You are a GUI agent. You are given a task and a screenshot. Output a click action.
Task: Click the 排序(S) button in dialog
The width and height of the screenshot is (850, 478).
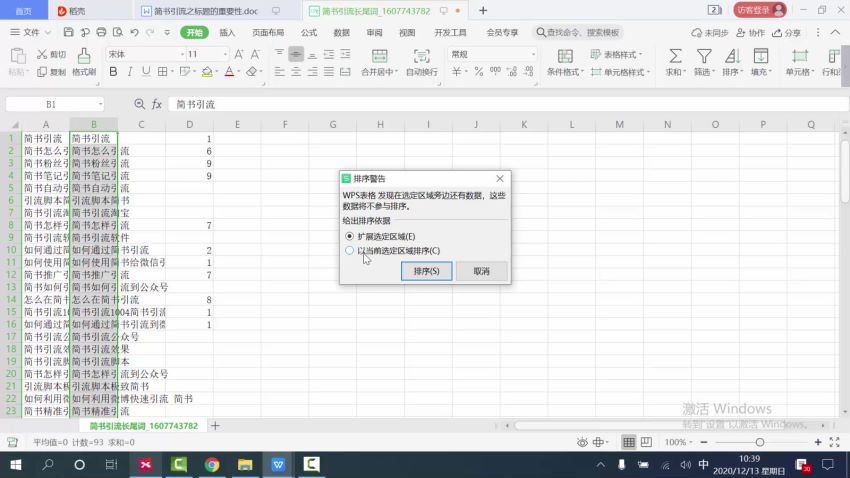(426, 271)
